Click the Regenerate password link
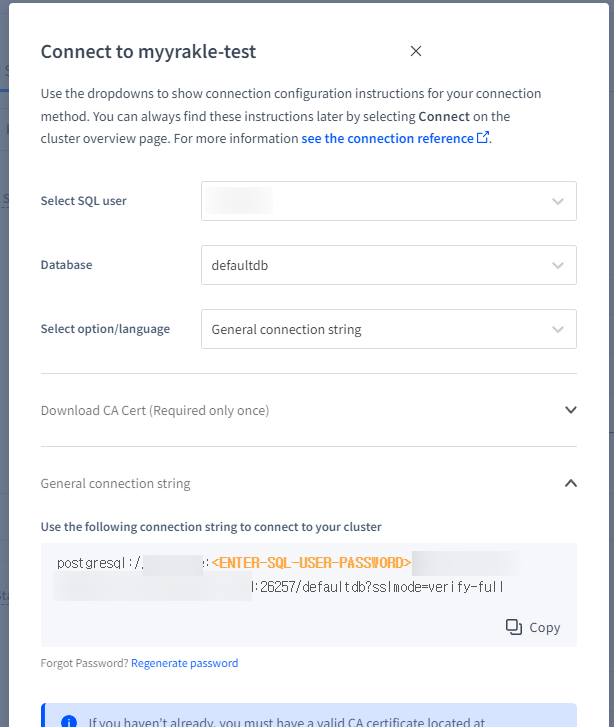 [184, 663]
